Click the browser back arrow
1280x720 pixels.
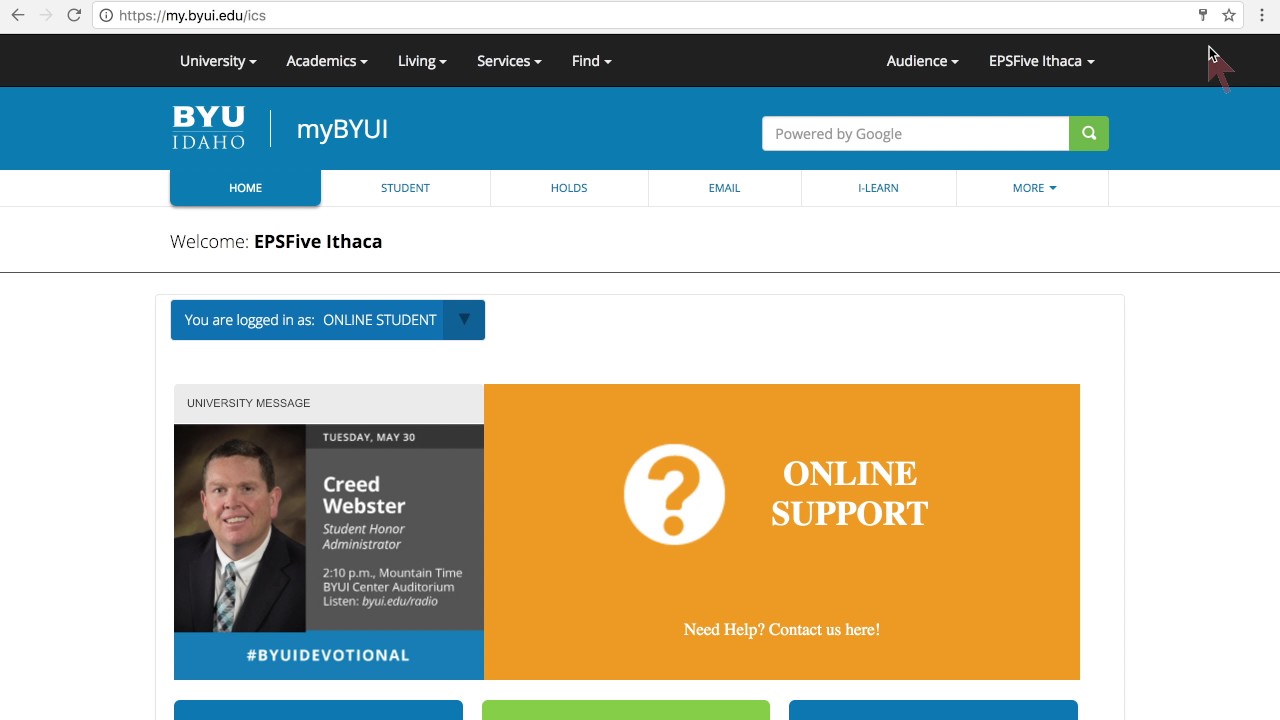[17, 15]
